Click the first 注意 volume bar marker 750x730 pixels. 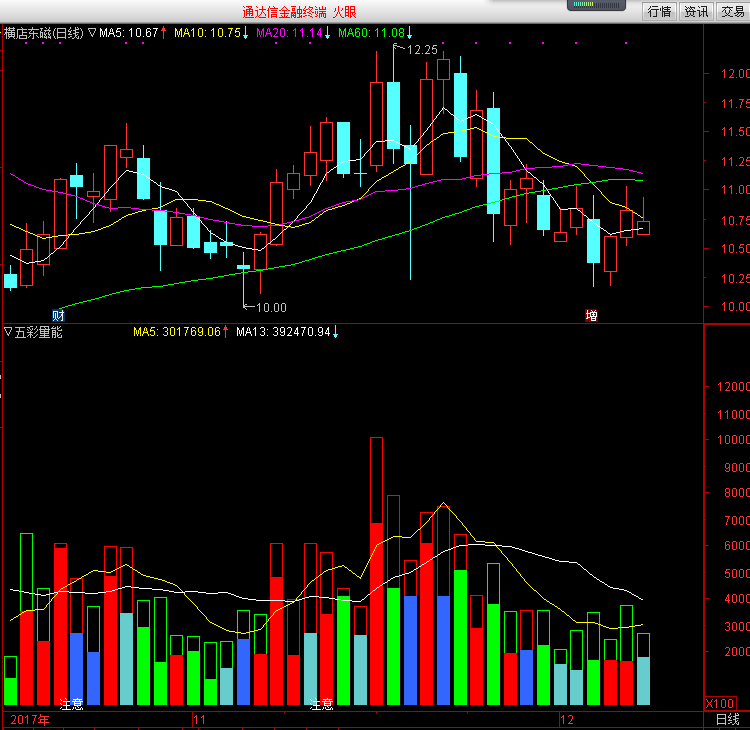(71, 704)
